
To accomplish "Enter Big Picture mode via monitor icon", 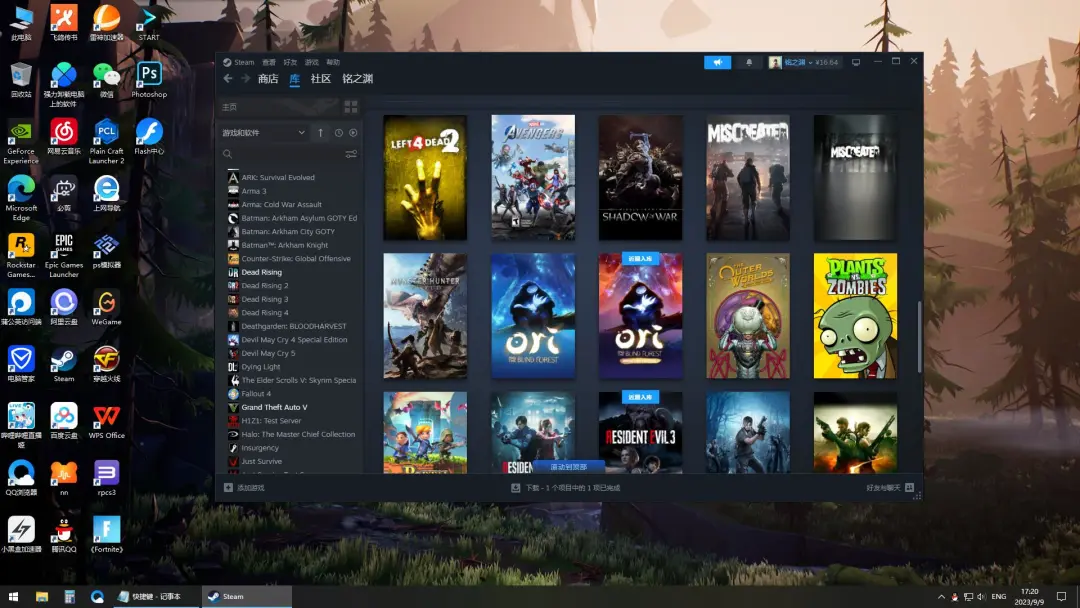I will (856, 62).
